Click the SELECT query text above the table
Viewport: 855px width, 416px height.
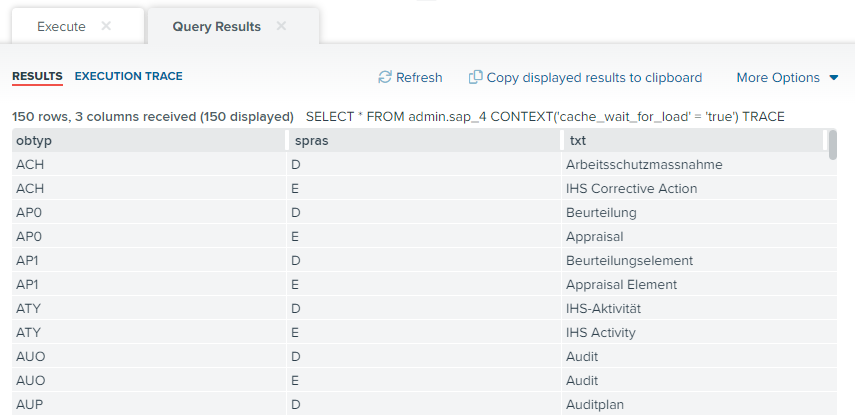pos(545,117)
